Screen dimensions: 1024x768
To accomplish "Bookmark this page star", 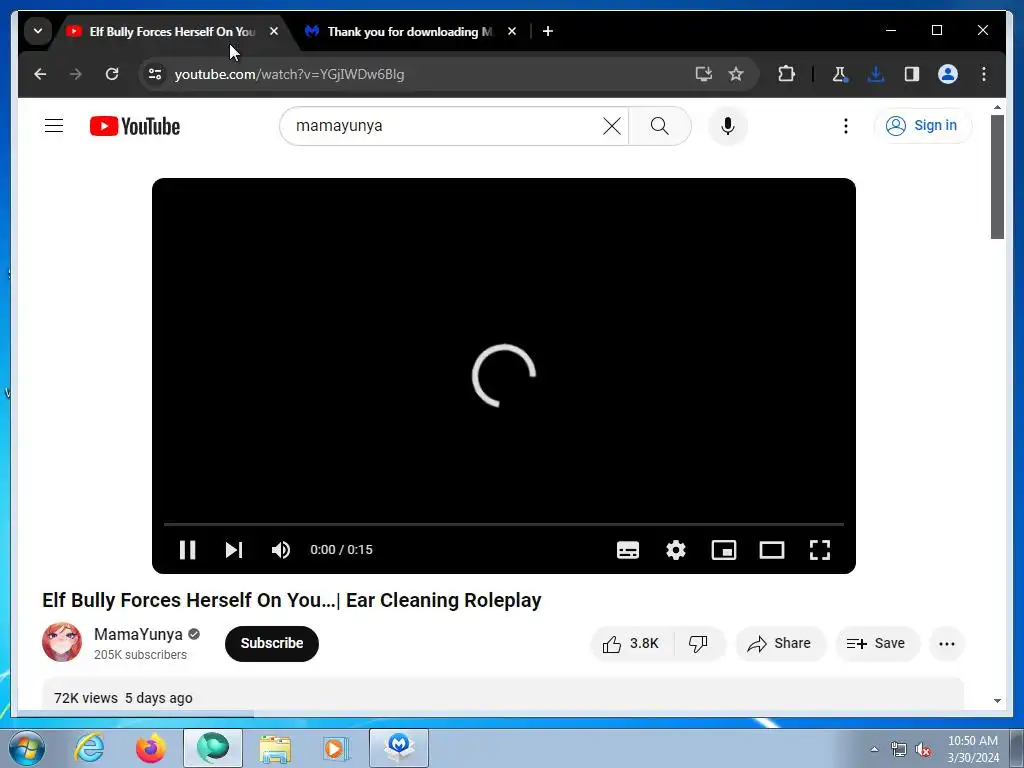I will (736, 74).
